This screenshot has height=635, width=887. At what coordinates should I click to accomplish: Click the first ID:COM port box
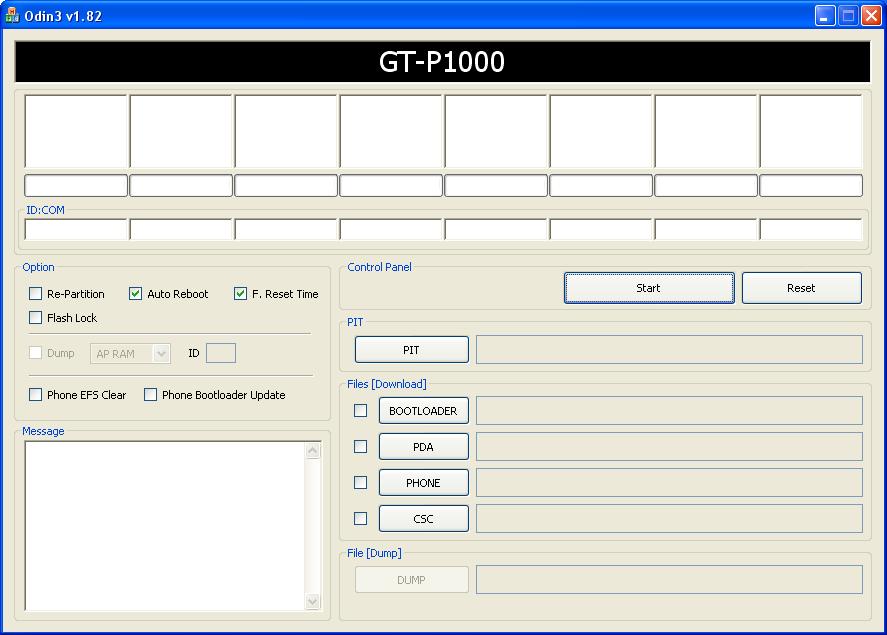[x=76, y=229]
